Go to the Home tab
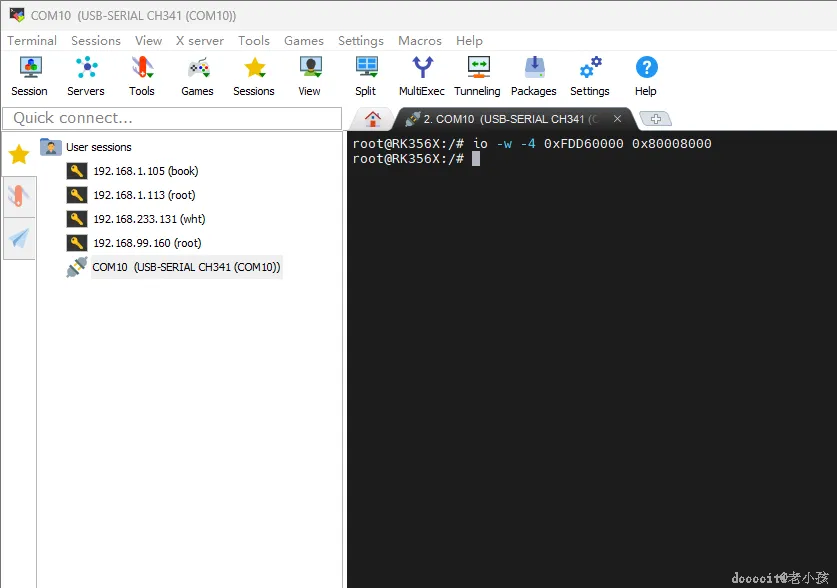This screenshot has height=588, width=837. pos(373,119)
